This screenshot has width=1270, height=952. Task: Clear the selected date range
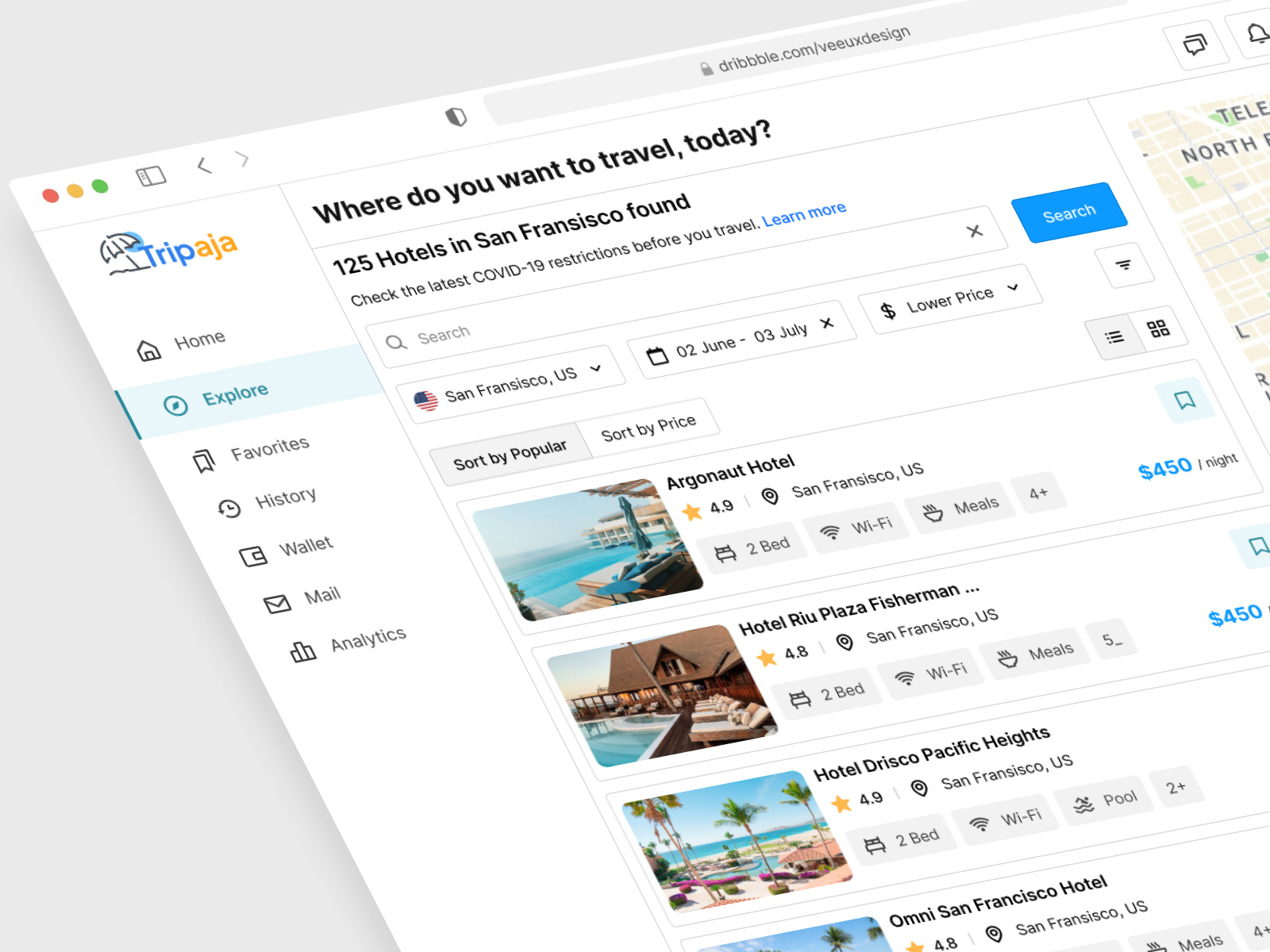[x=825, y=324]
